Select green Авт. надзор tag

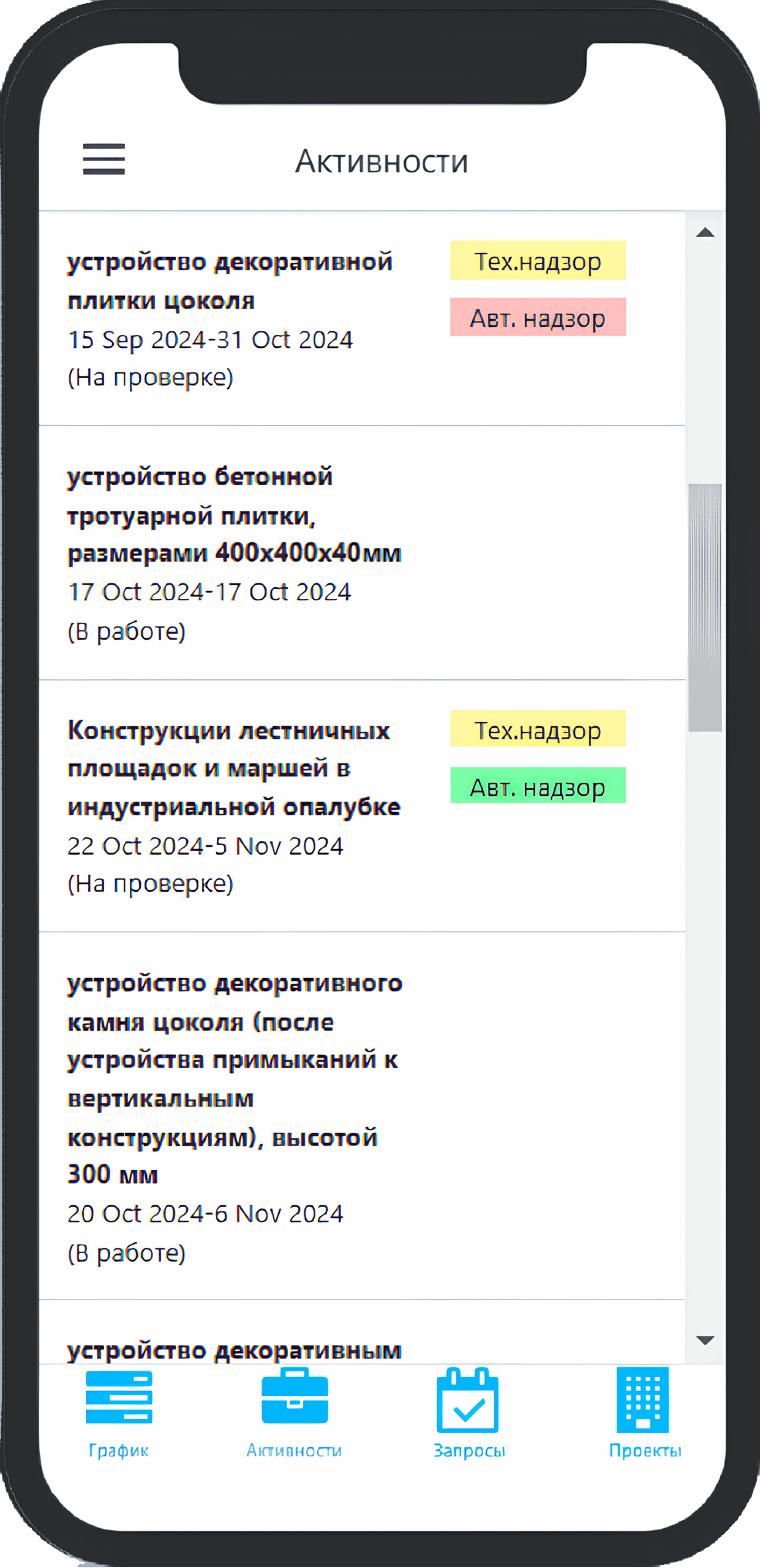click(538, 785)
